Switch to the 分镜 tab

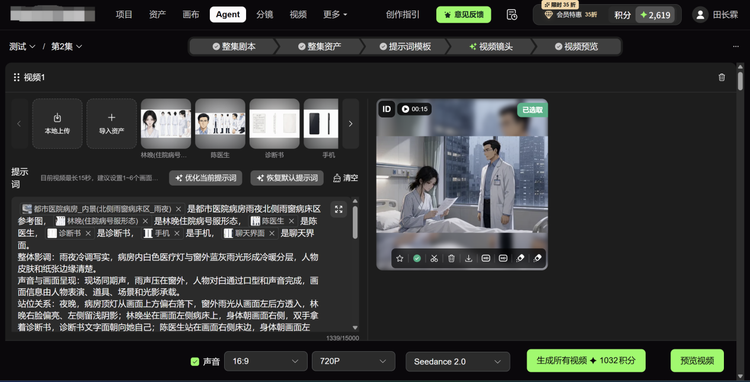click(265, 14)
